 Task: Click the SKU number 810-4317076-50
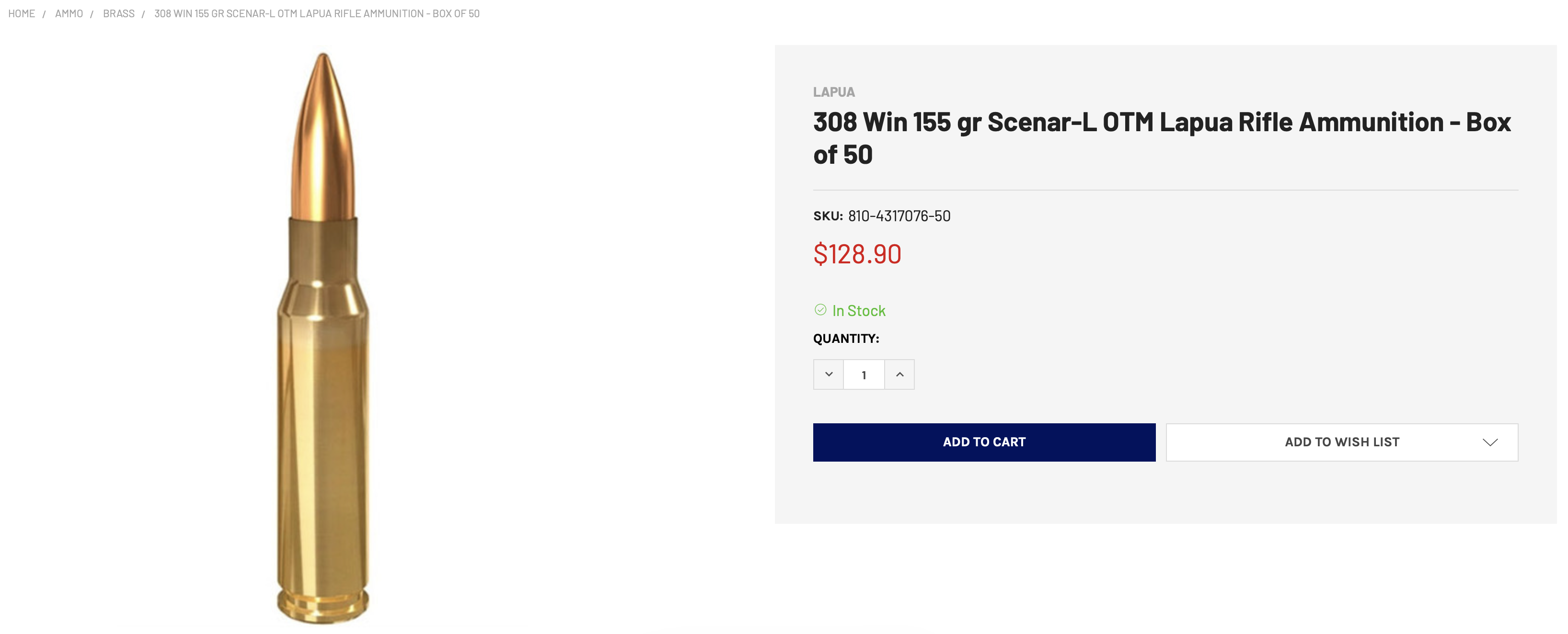899,216
